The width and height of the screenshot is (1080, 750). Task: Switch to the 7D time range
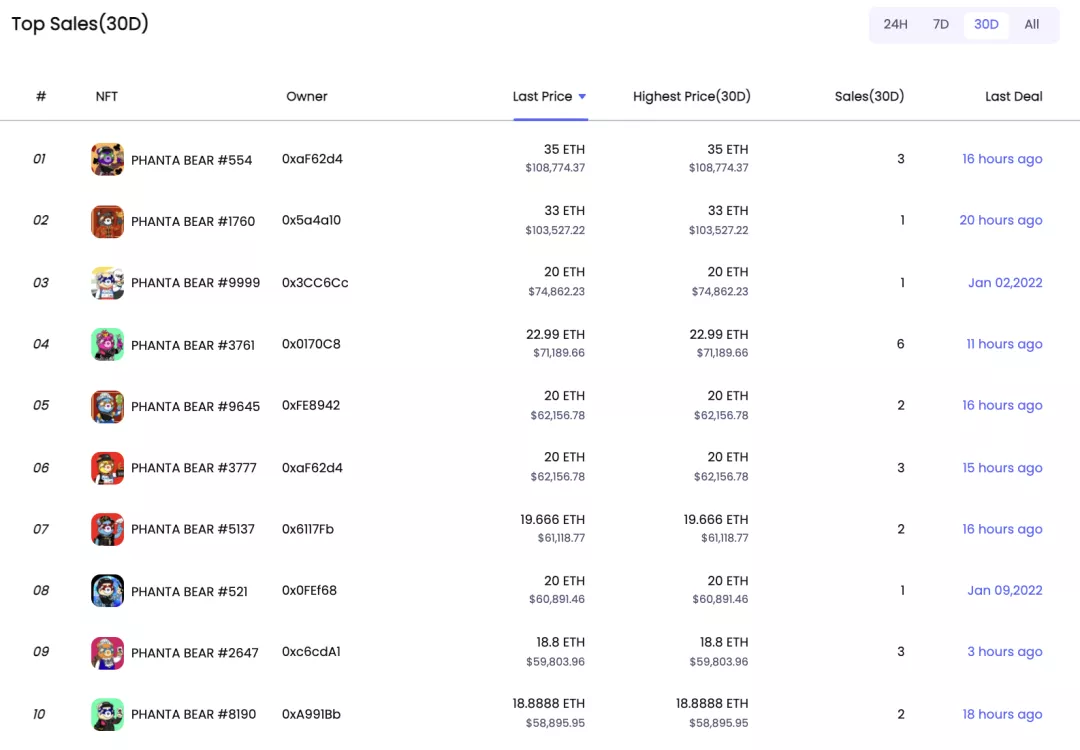(x=941, y=24)
